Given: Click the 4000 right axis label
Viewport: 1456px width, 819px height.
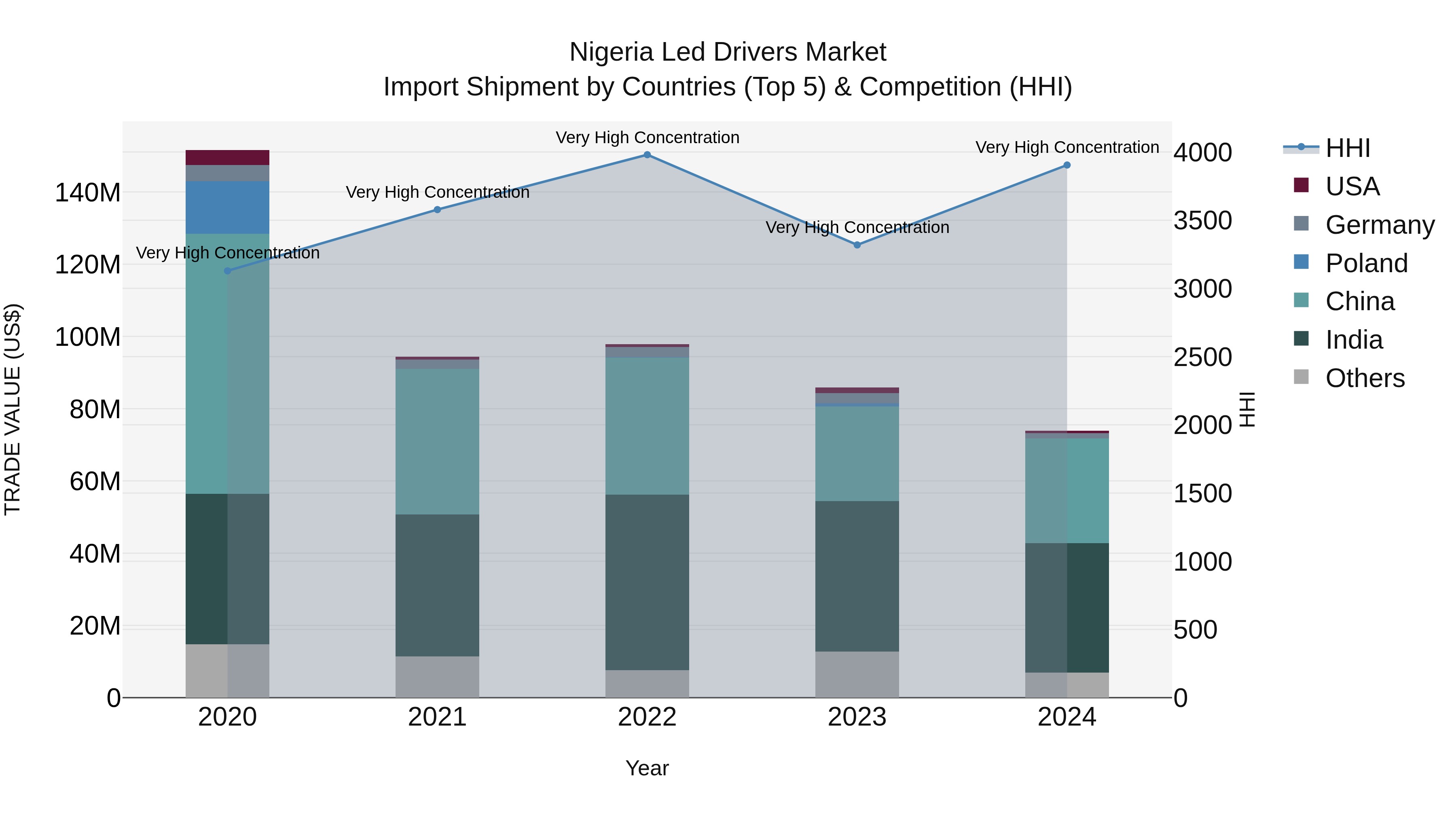Looking at the screenshot, I should 1203,152.
